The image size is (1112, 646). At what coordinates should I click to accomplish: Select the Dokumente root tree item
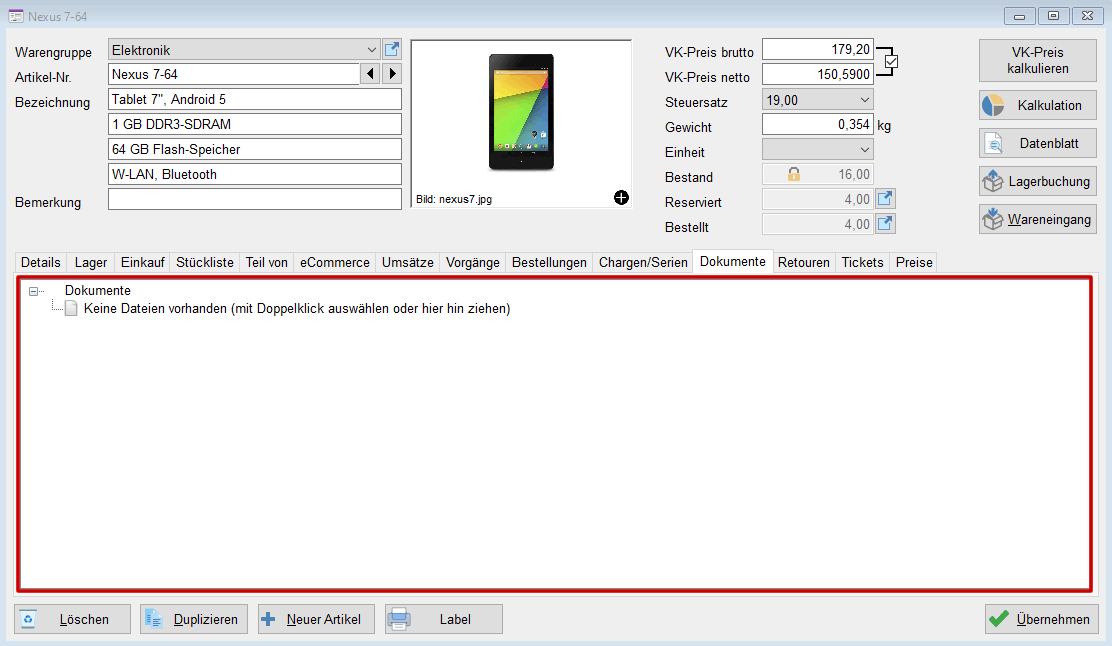tap(98, 291)
